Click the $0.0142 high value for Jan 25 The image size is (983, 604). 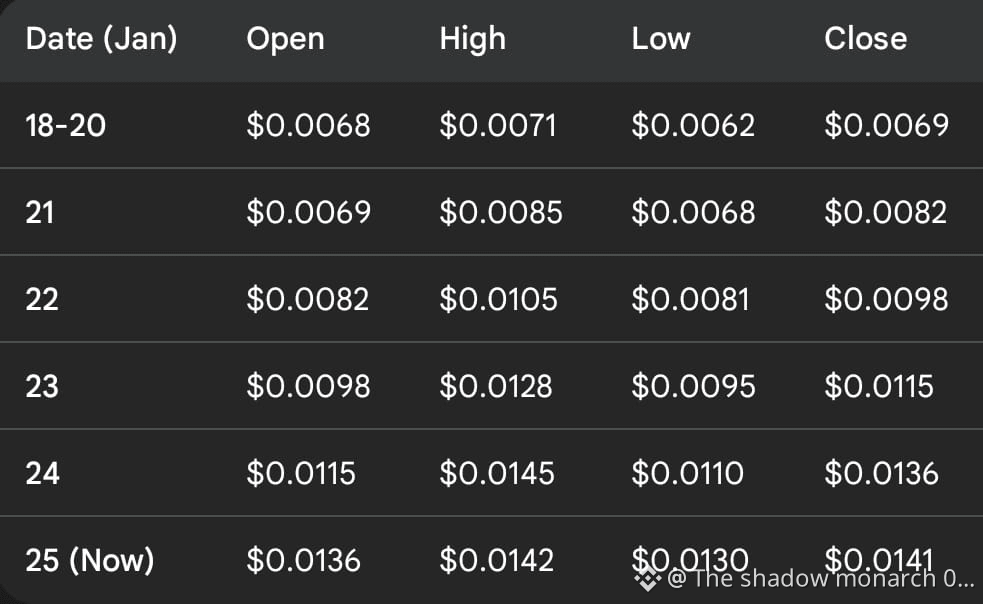497,560
